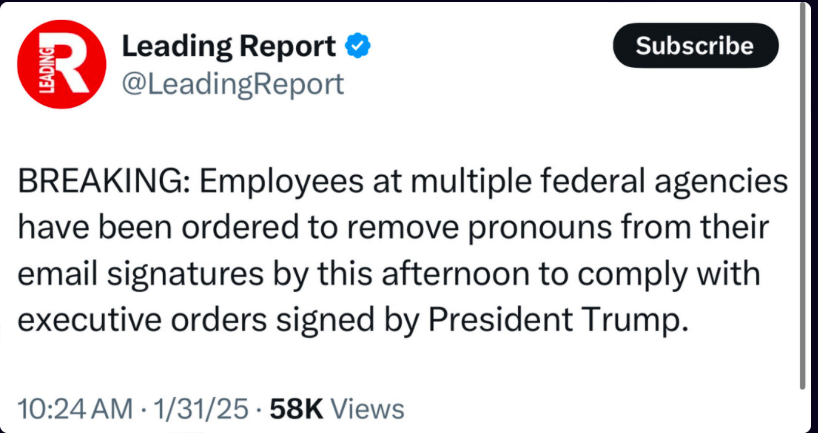
Task: Click the blue verified checkmark badge
Action: coord(357,46)
